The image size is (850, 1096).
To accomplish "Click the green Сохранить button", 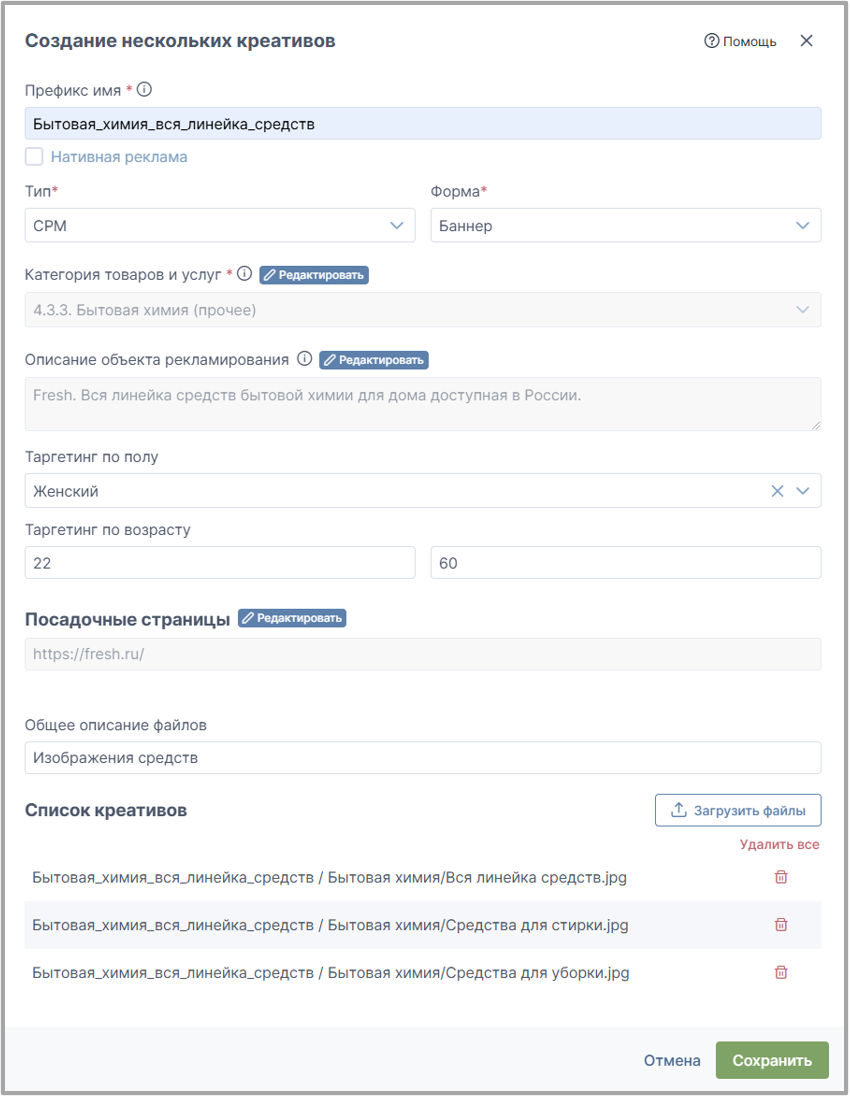I will tap(772, 1060).
